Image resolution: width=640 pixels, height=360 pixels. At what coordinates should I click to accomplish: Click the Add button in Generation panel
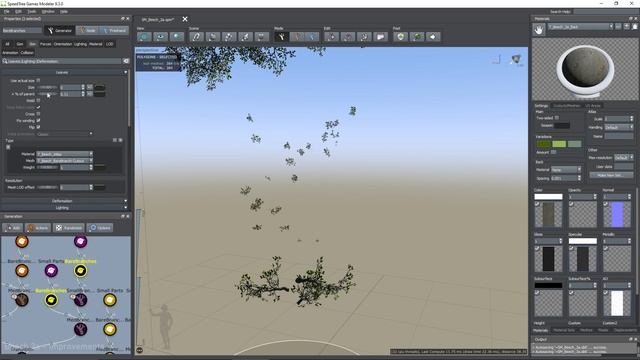[x=12, y=228]
